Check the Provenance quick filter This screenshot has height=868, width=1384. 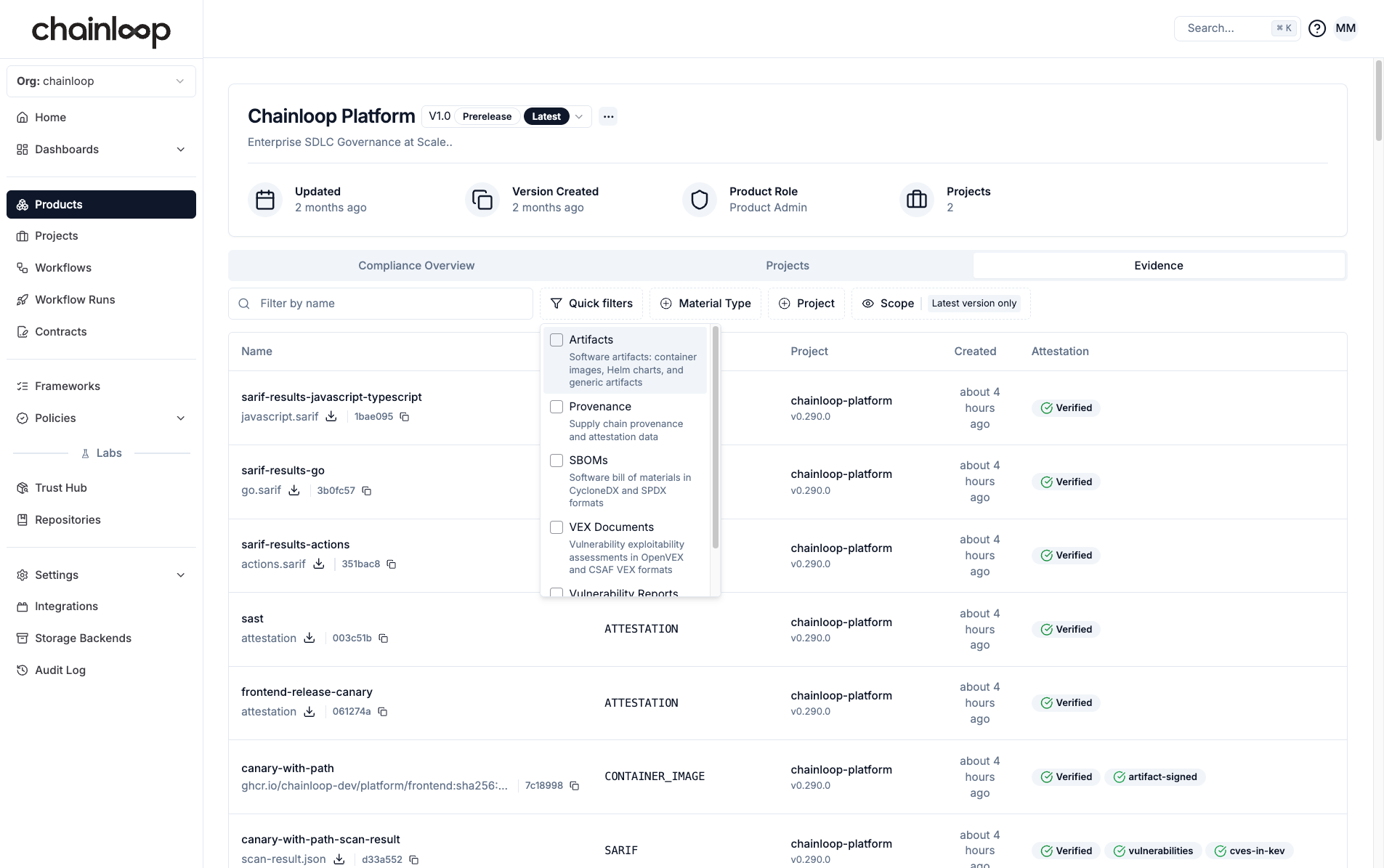point(557,407)
